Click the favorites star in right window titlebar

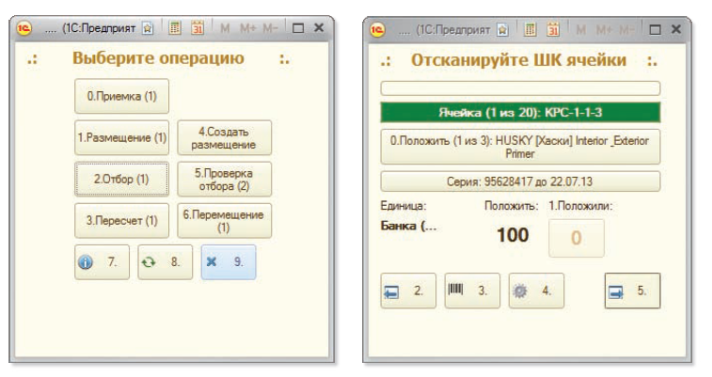(502, 30)
